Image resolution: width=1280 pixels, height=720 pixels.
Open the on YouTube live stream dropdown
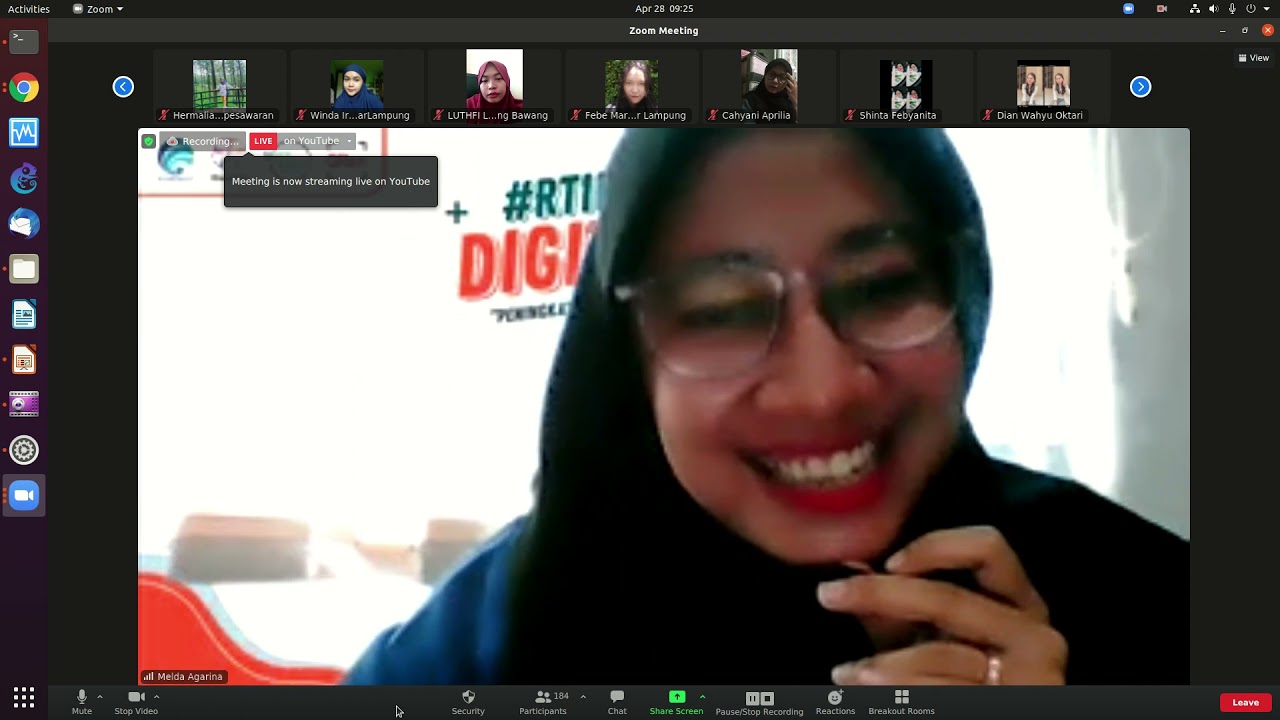click(317, 141)
